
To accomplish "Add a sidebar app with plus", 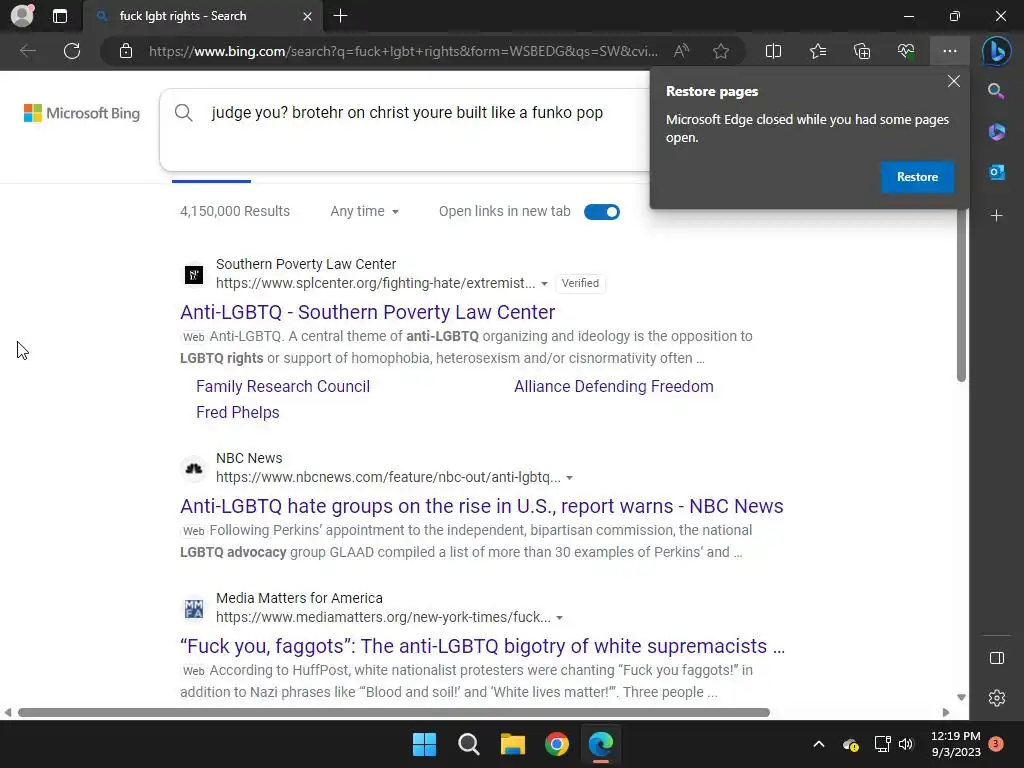I will click(x=997, y=216).
